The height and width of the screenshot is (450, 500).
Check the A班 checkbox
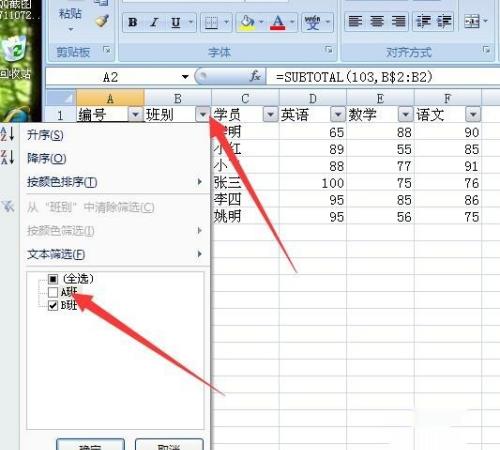click(x=53, y=292)
